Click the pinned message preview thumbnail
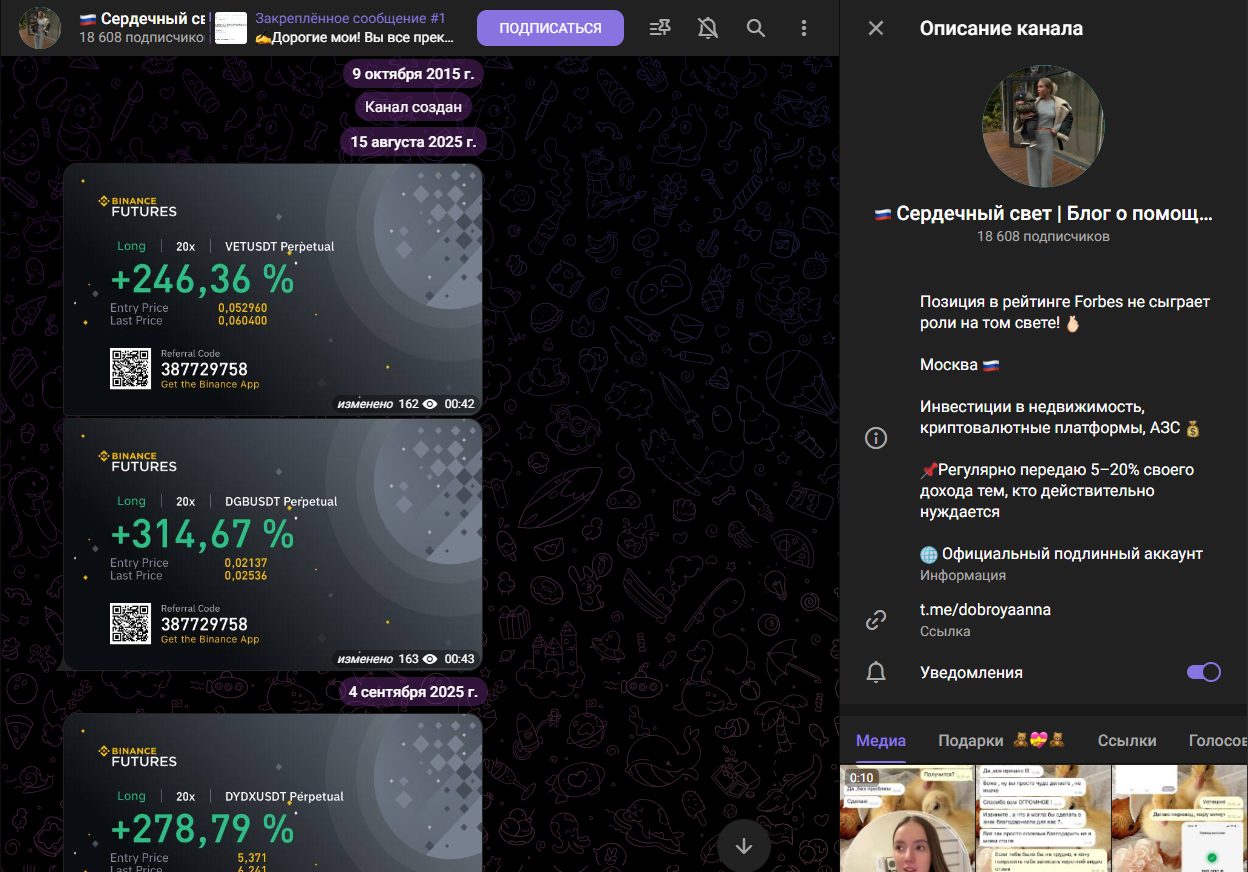1248x872 pixels. point(231,28)
